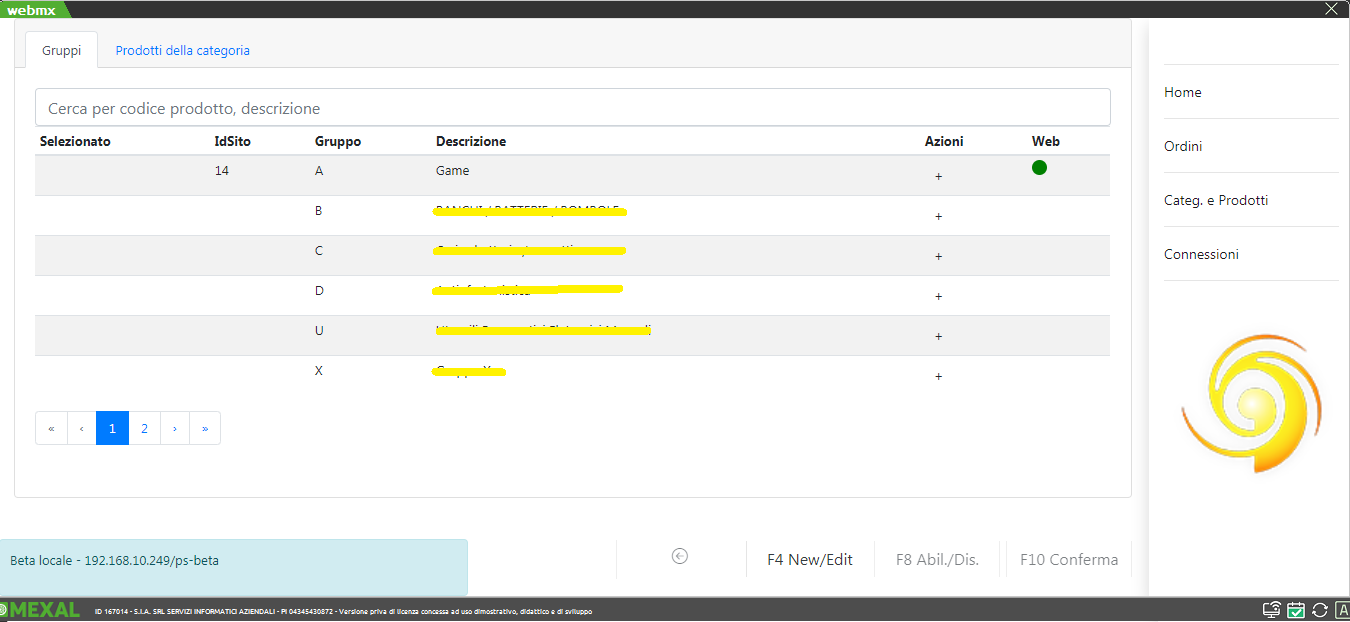Image resolution: width=1350 pixels, height=622 pixels.
Task: Expand group X row with plus sign
Action: [938, 377]
